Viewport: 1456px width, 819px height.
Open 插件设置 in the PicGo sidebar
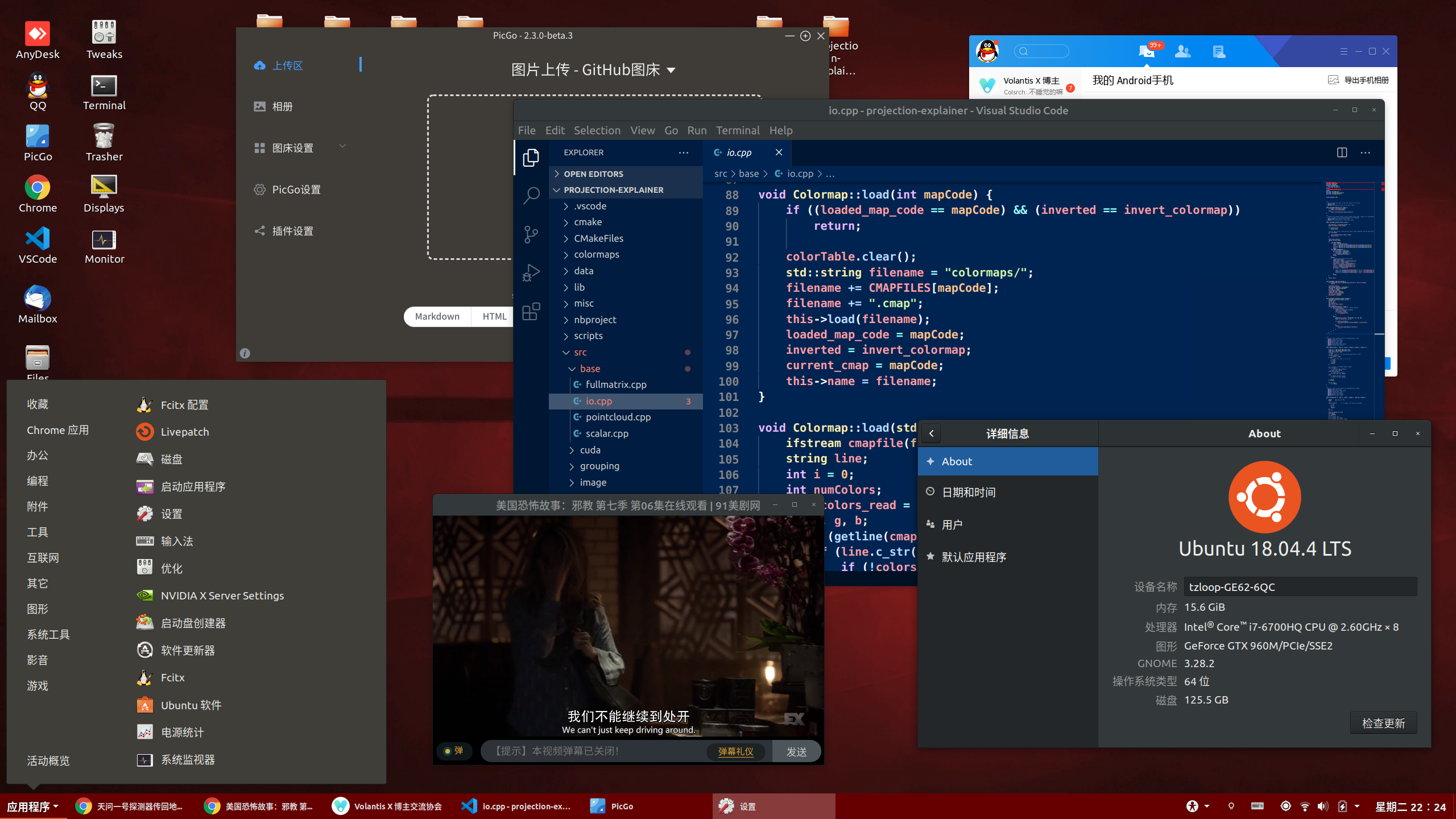[x=292, y=231]
